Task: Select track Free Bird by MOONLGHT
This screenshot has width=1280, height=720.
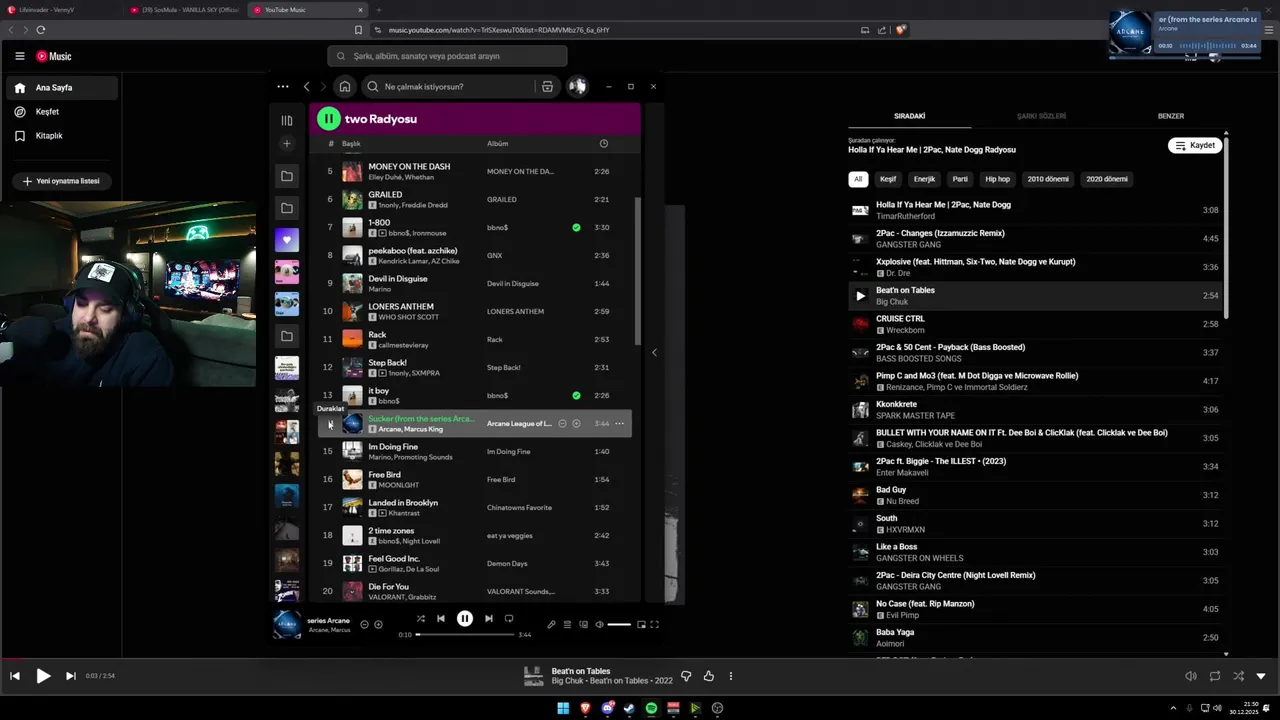Action: (x=475, y=479)
